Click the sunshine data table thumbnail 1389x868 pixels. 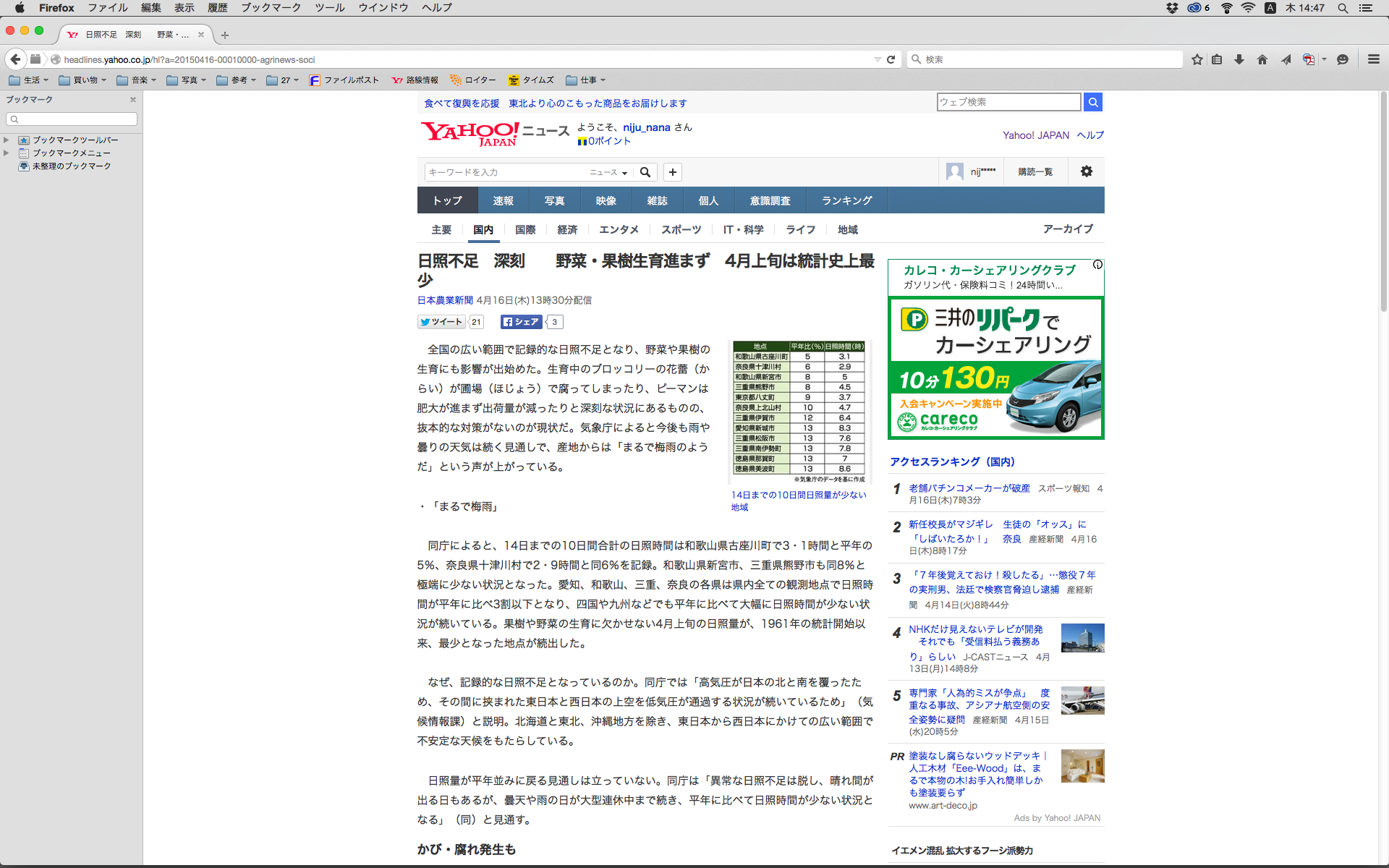pos(799,410)
